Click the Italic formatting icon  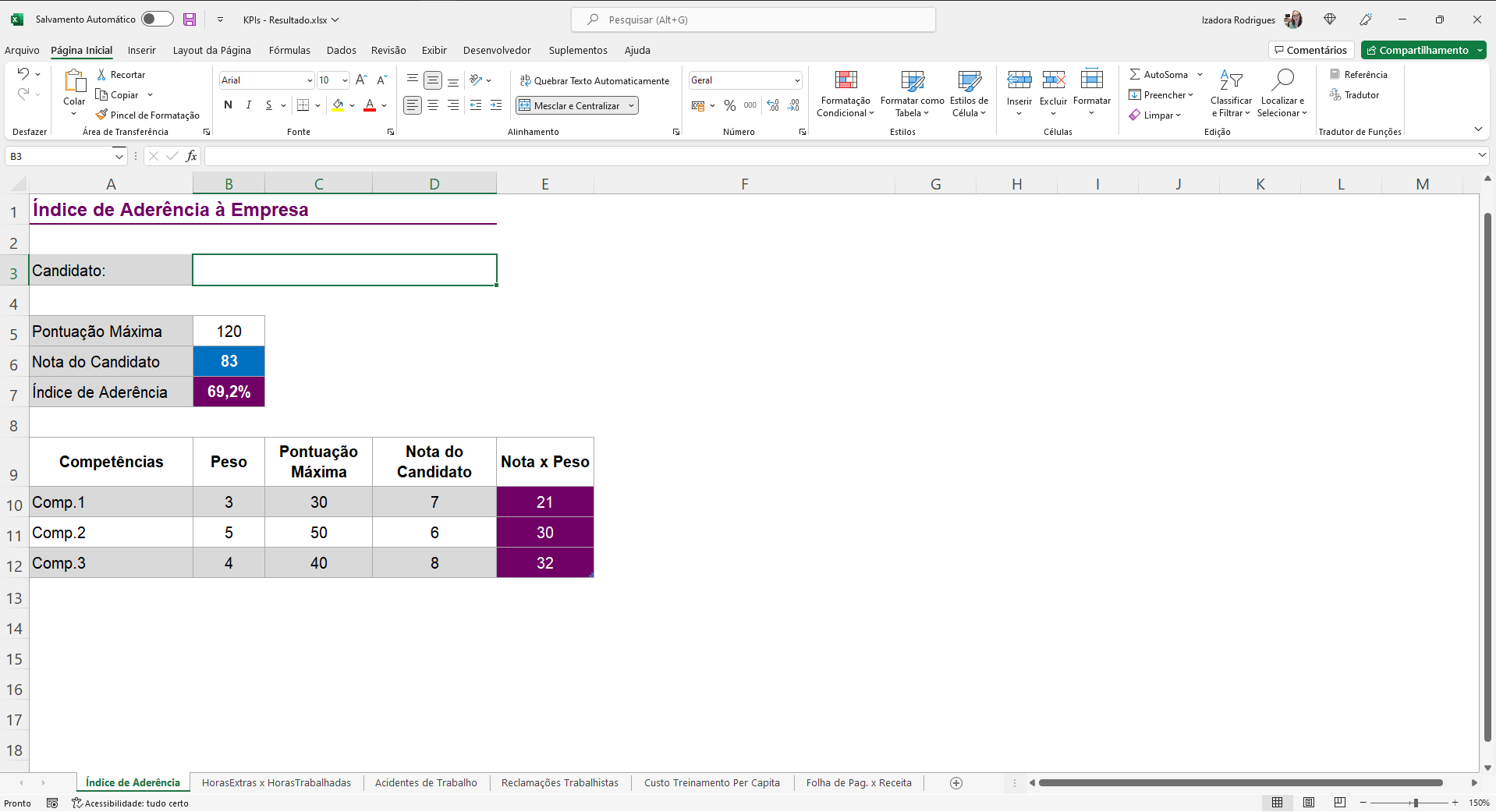click(x=248, y=105)
